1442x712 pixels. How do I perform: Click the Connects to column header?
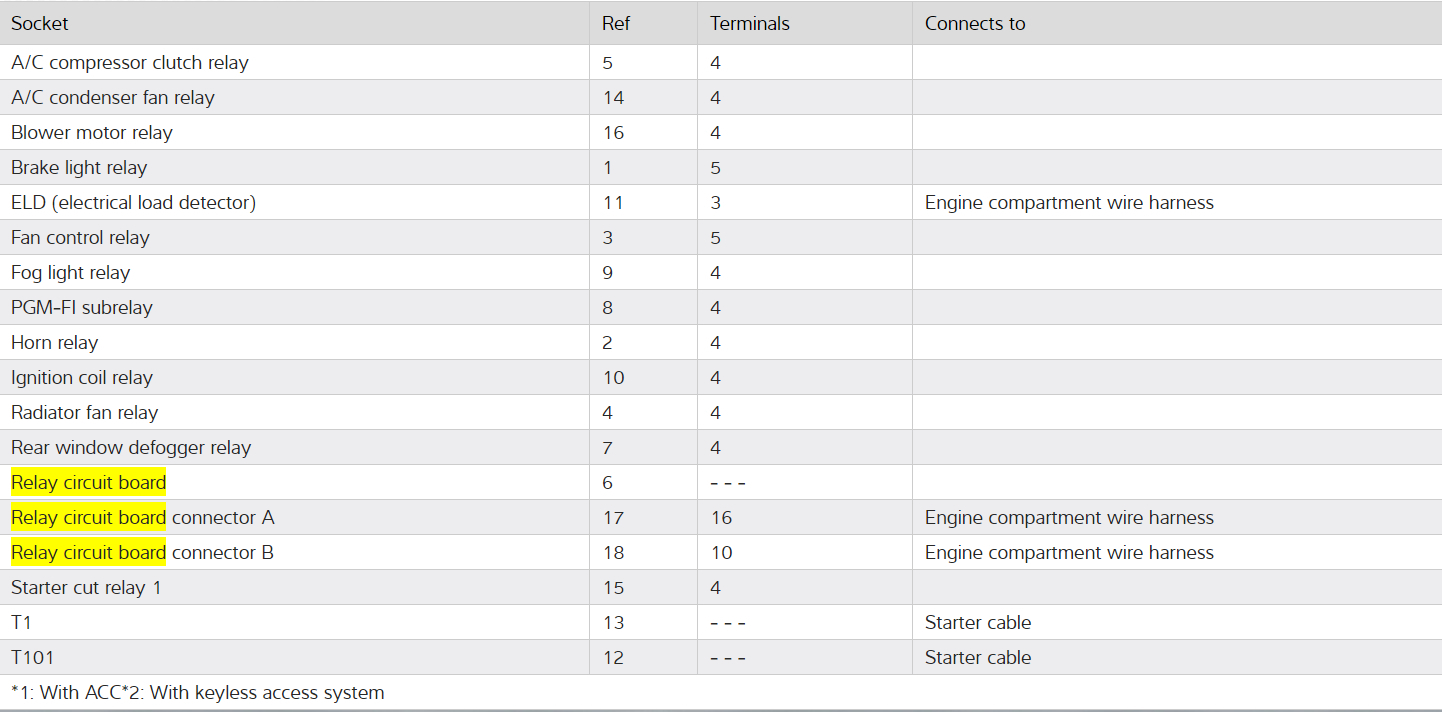(975, 23)
